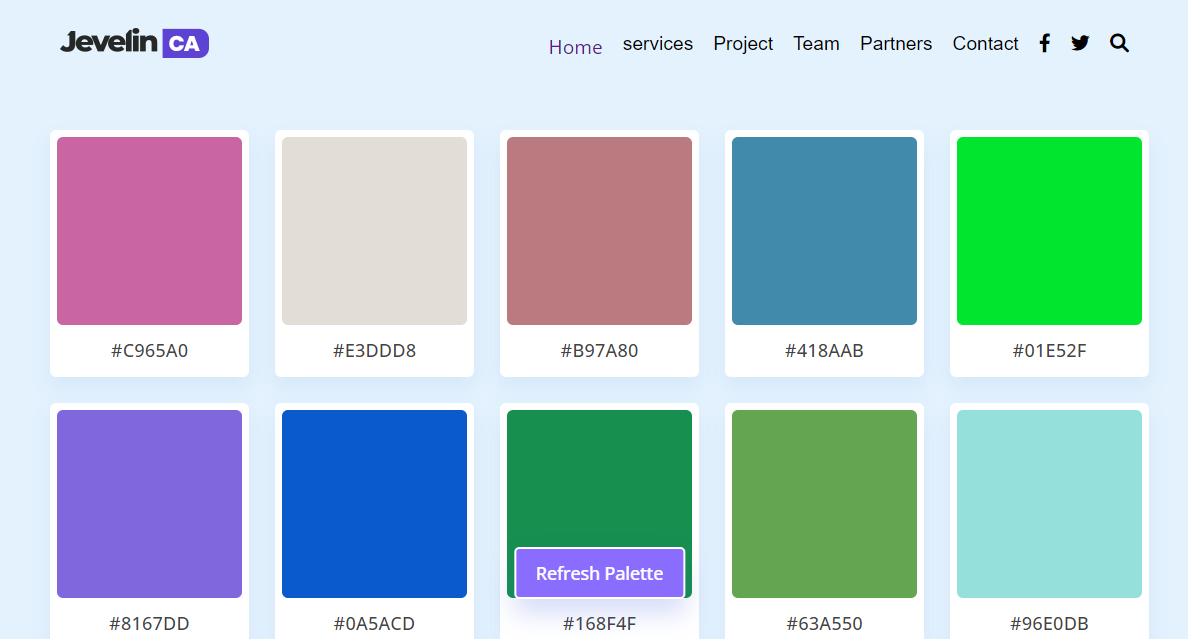Select the dusty rose #B97A80 swatch
The height and width of the screenshot is (639, 1188).
tap(599, 230)
